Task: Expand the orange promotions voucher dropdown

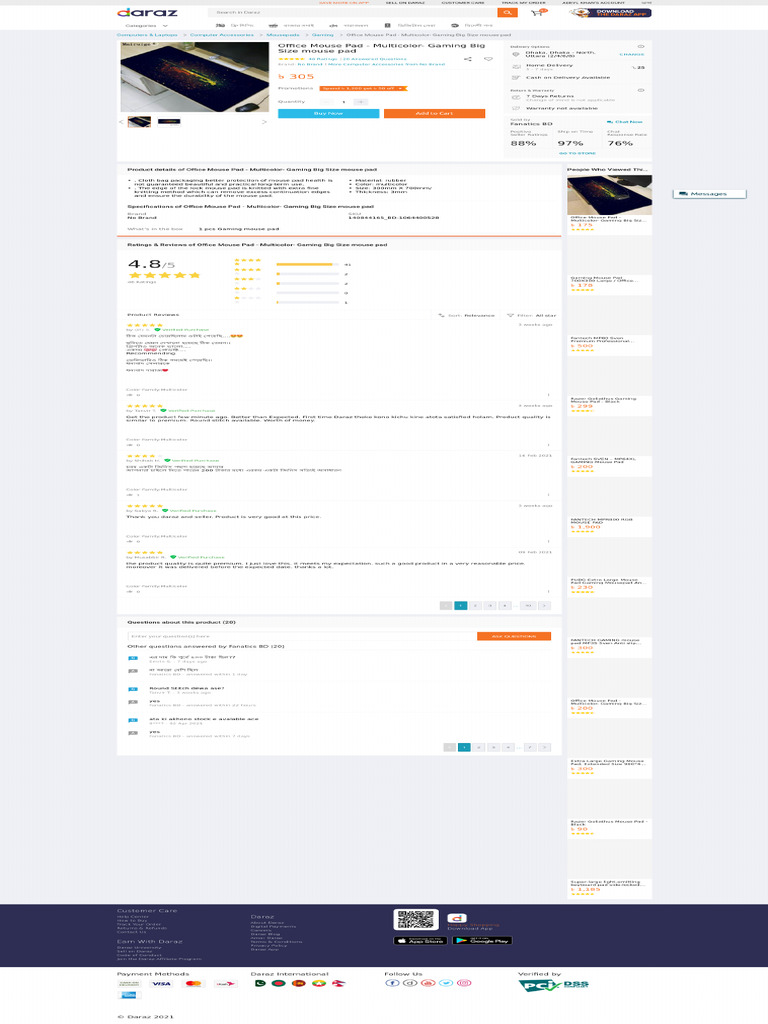Action: pos(363,88)
